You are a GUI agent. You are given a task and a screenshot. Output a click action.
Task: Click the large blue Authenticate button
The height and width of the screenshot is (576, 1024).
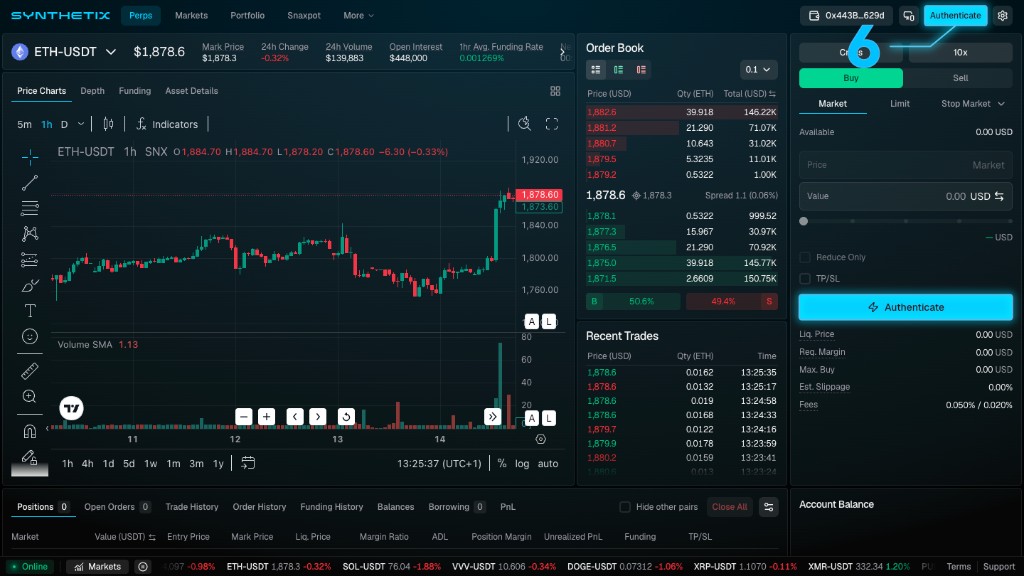[x=905, y=307]
